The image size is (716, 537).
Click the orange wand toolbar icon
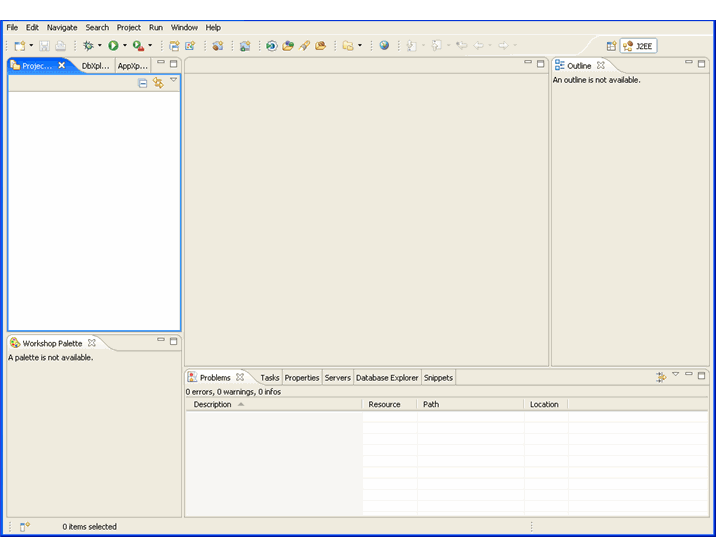pos(304,46)
